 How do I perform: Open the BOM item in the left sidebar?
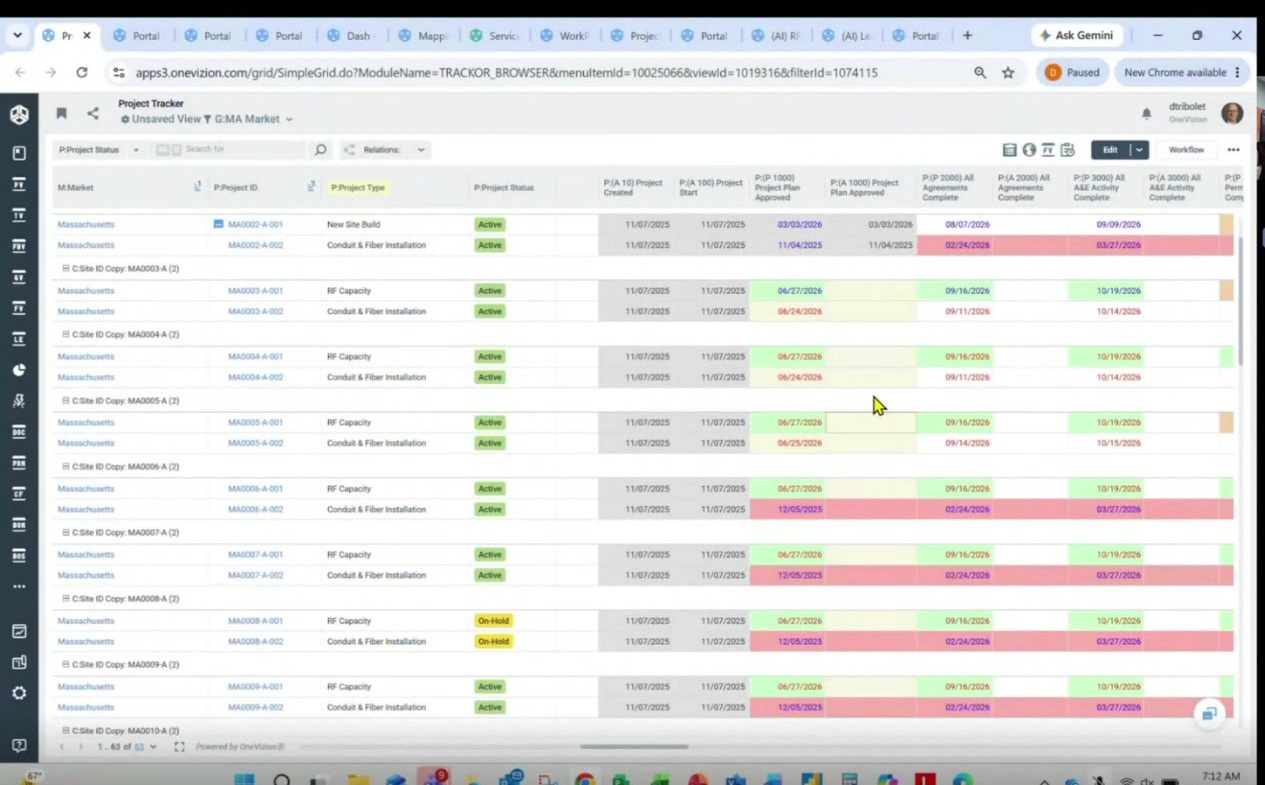[x=19, y=525]
